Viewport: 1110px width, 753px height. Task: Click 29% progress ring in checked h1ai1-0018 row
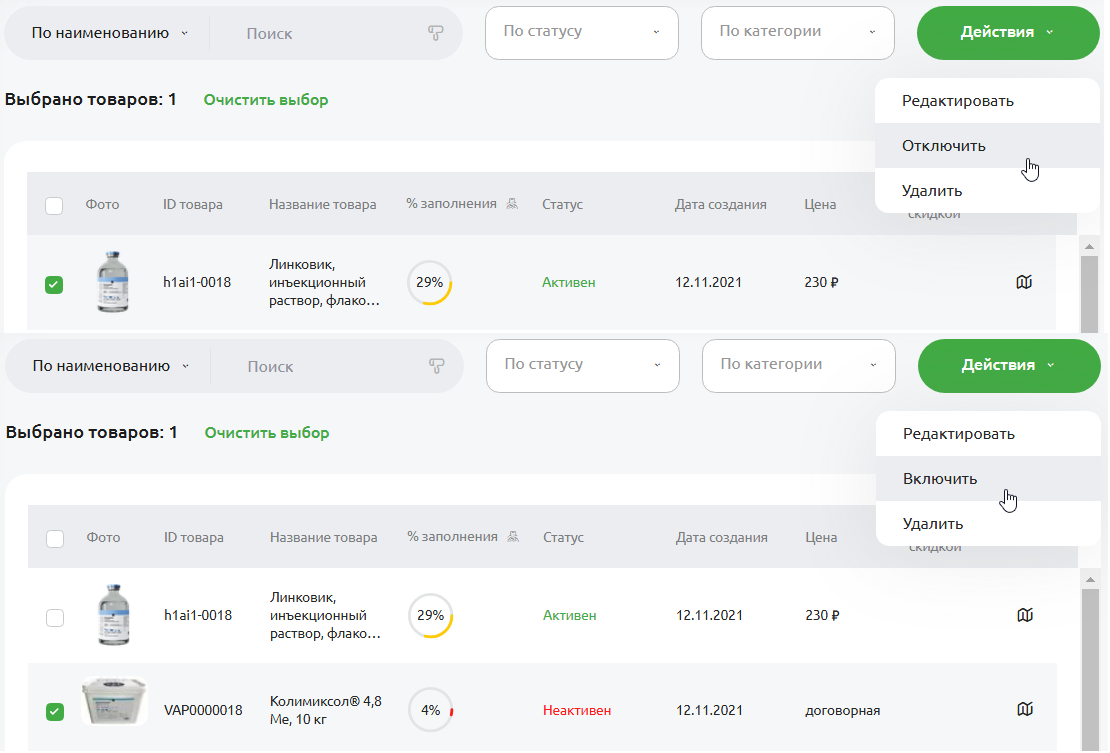[x=430, y=282]
